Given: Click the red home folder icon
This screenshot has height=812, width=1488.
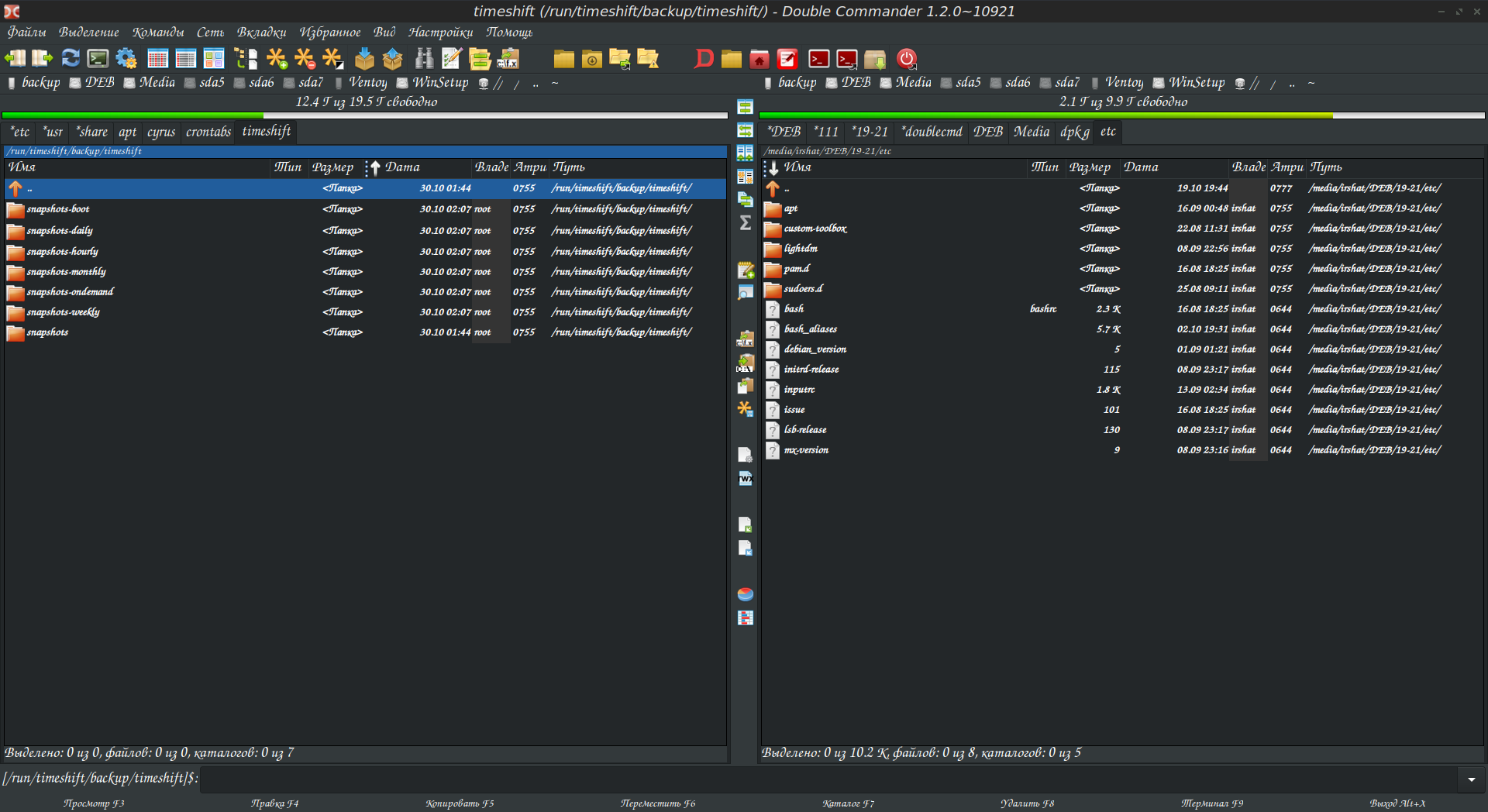Looking at the screenshot, I should (759, 59).
